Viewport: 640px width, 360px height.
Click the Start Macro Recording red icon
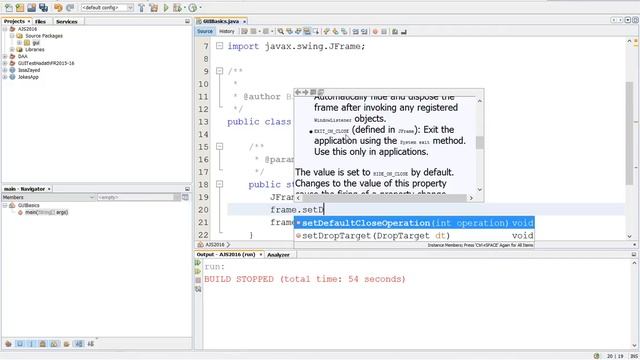[x=375, y=31]
